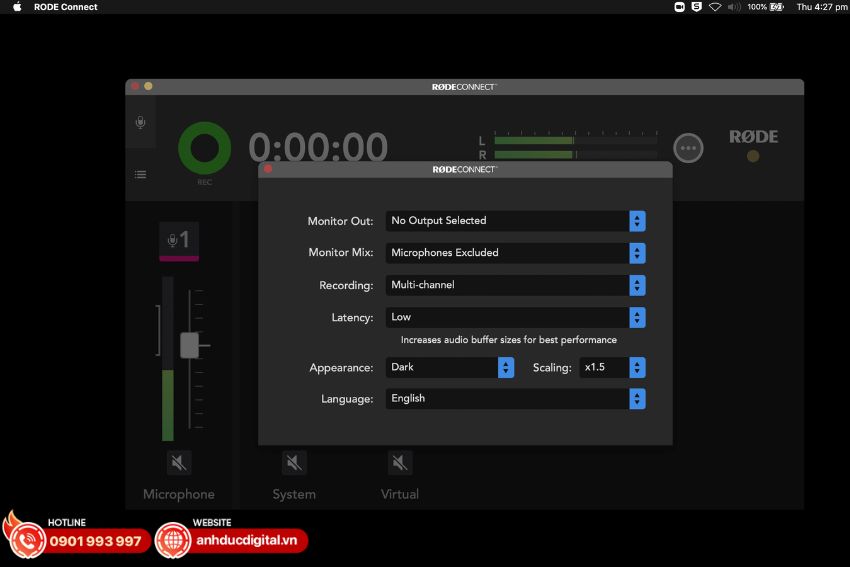The image size is (850, 567).
Task: Open the Monitor Out dropdown
Action: click(515, 221)
